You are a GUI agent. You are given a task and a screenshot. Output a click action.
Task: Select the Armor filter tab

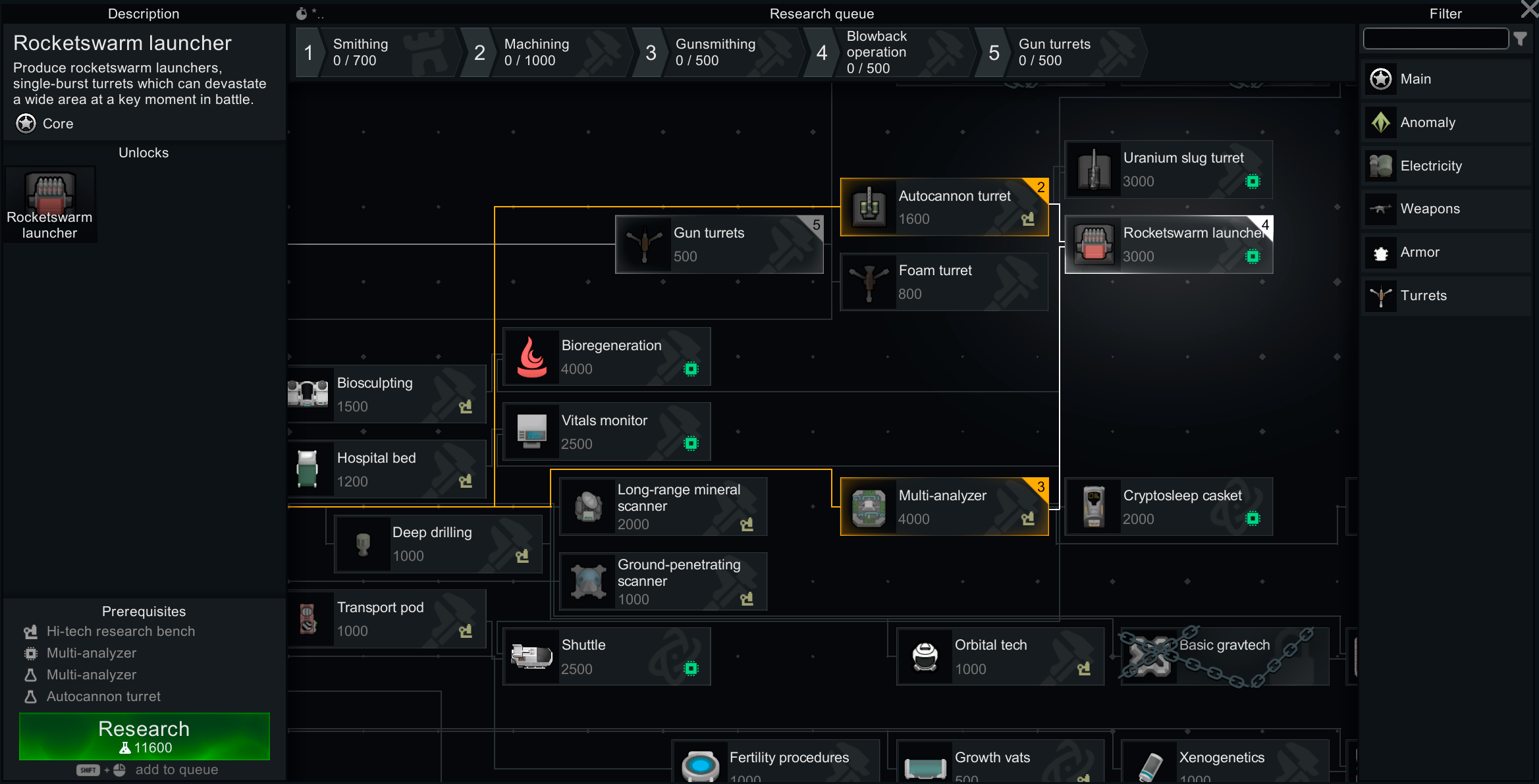point(1446,252)
